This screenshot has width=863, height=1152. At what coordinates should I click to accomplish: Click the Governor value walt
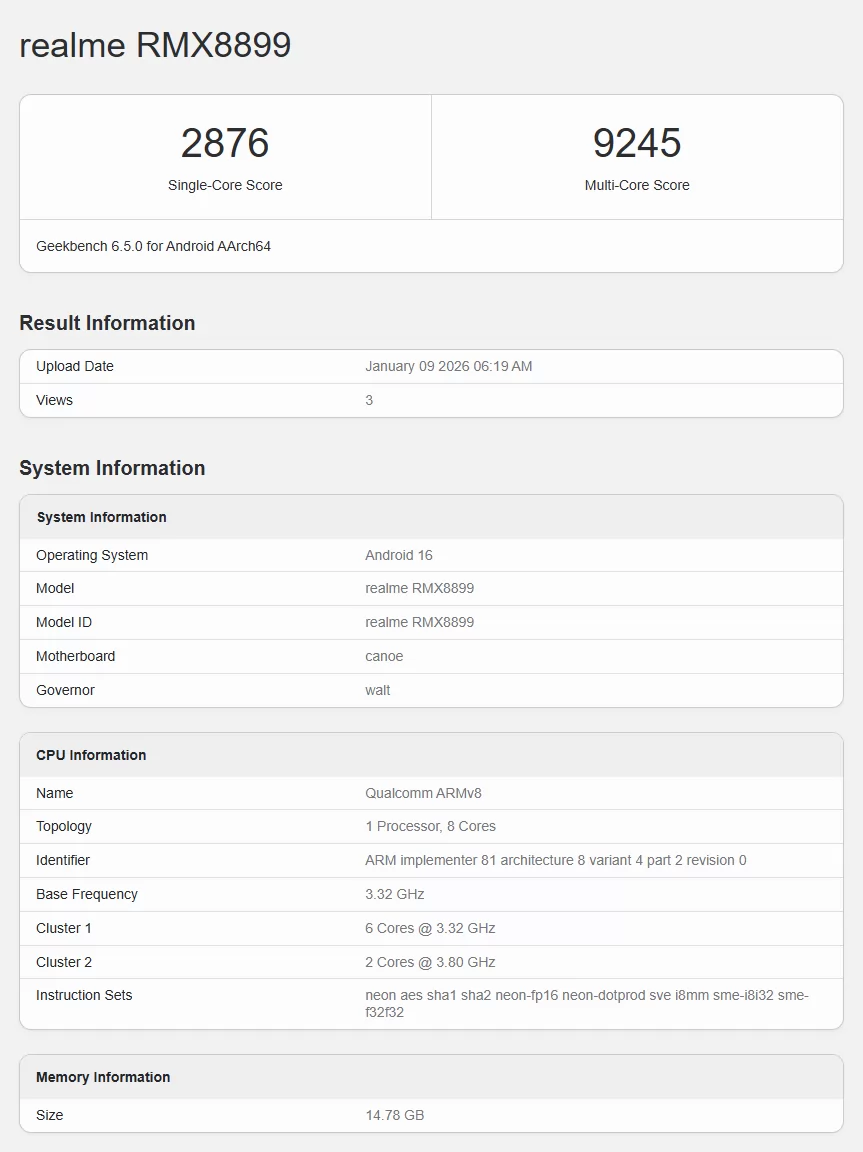tap(378, 690)
